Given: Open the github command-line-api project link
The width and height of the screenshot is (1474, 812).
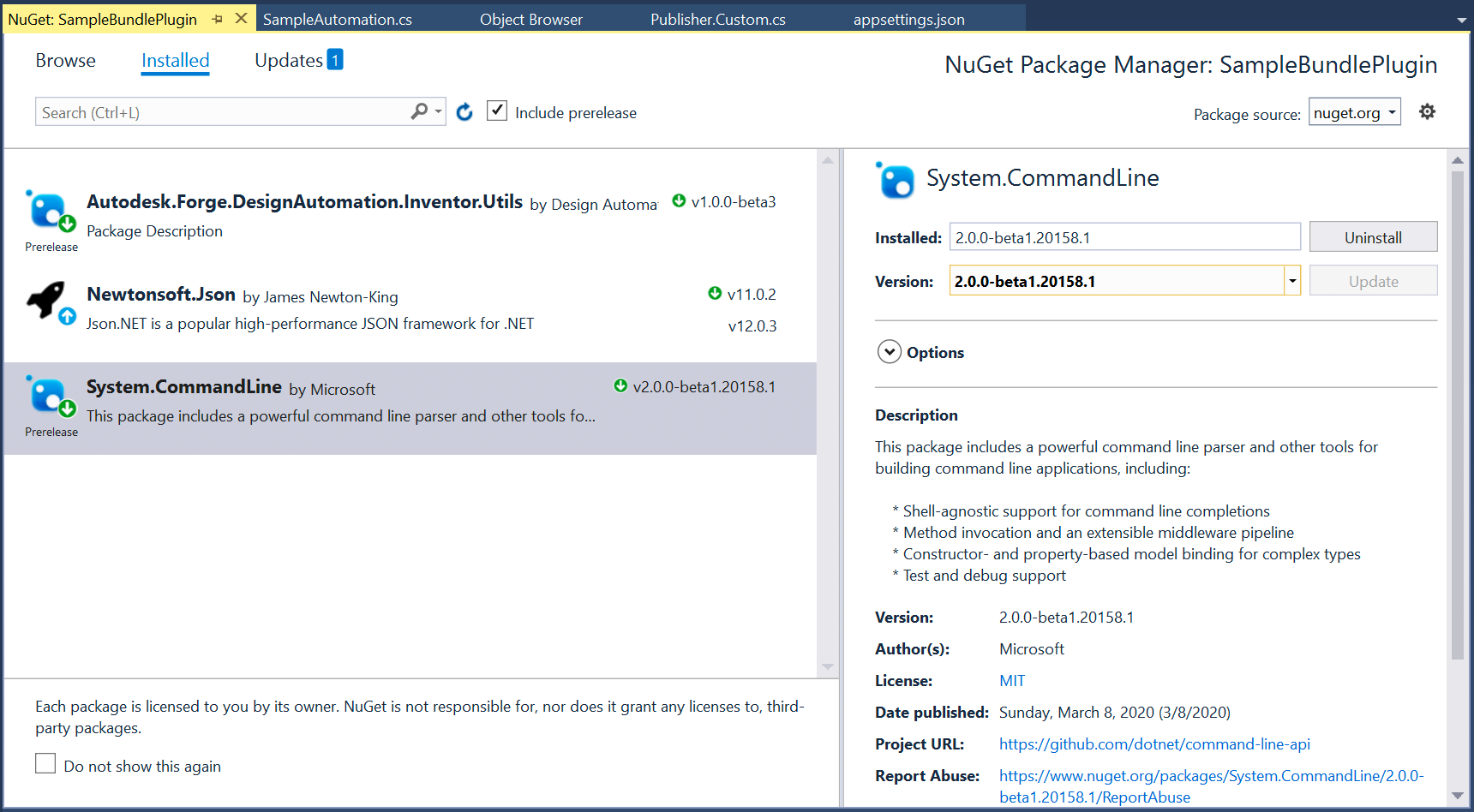Looking at the screenshot, I should (x=1154, y=743).
